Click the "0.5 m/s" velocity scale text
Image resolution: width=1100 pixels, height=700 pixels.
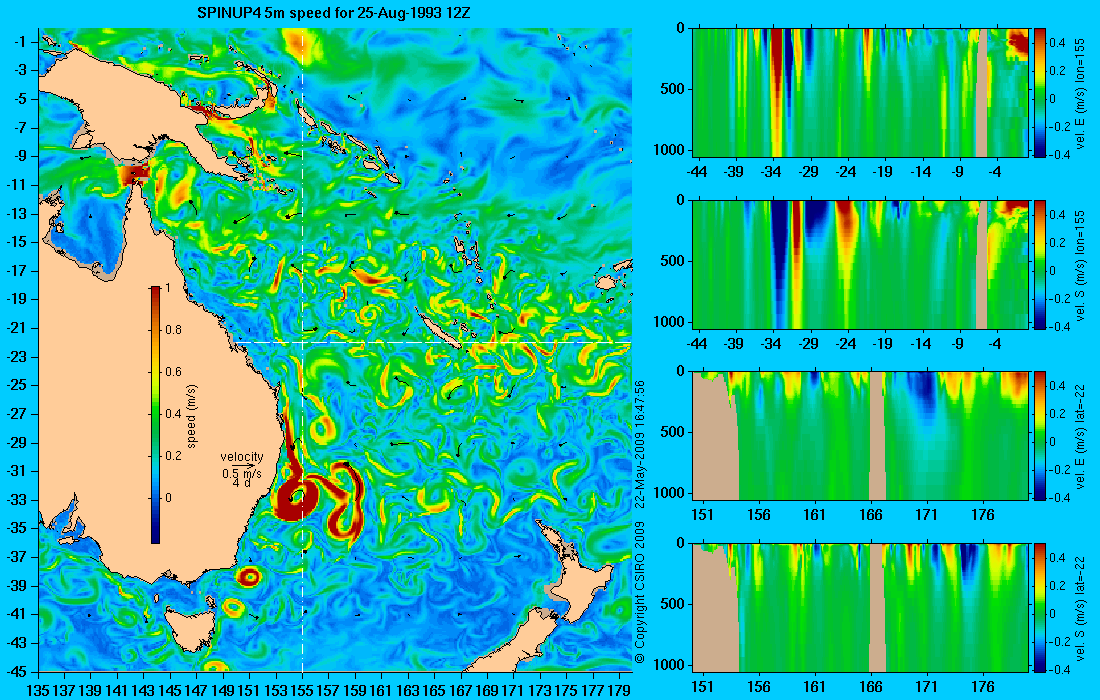[x=242, y=473]
